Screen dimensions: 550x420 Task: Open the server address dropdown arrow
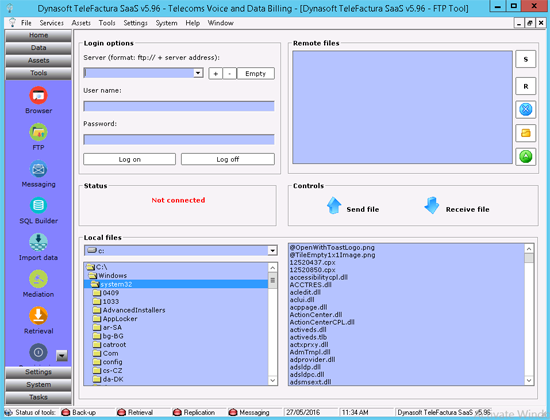(198, 73)
